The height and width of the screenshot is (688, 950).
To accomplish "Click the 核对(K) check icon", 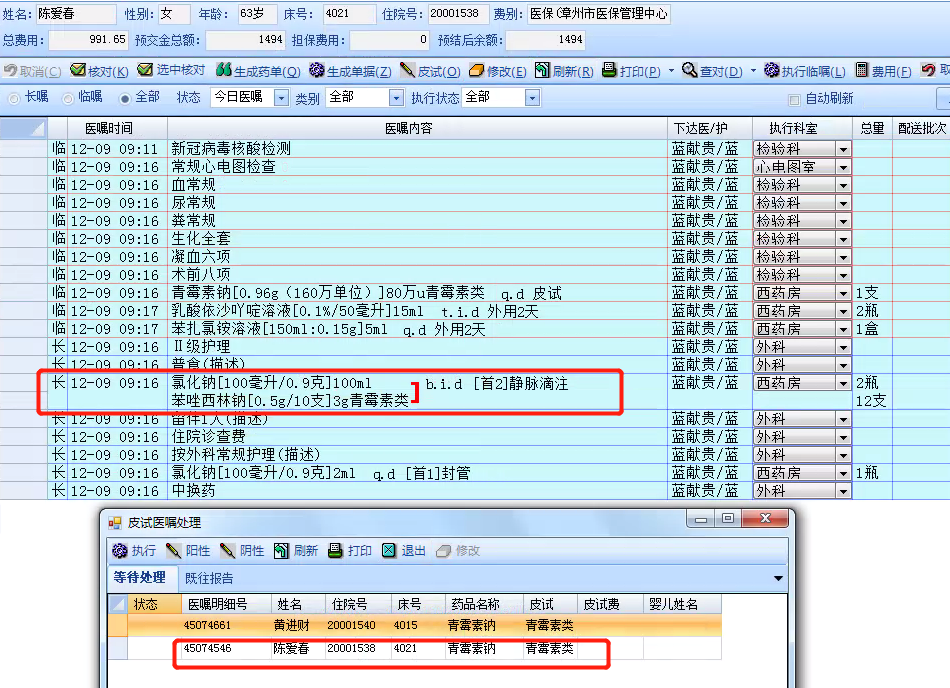I will (78, 70).
